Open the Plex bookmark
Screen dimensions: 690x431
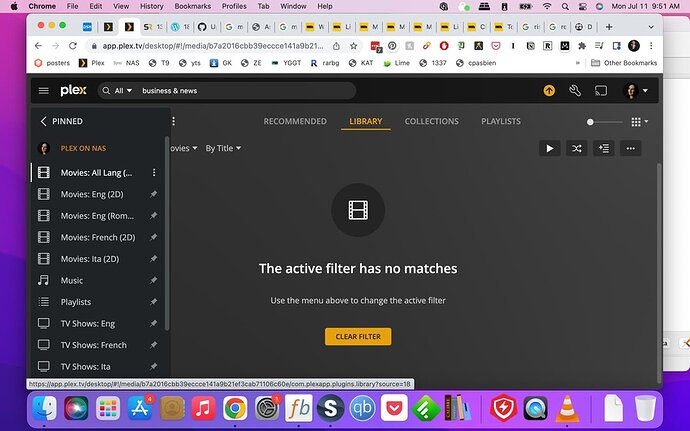tap(92, 63)
